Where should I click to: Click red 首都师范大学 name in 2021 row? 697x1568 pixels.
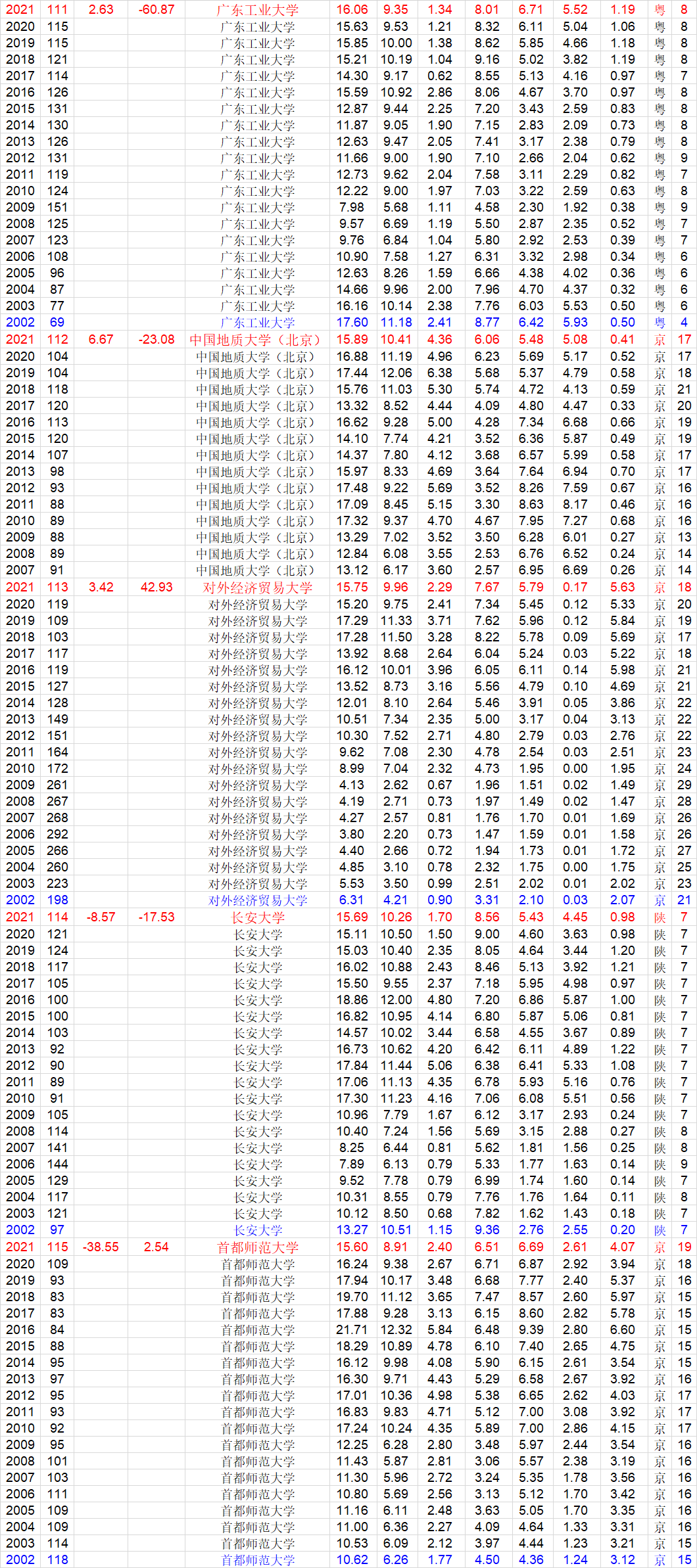tap(257, 1247)
